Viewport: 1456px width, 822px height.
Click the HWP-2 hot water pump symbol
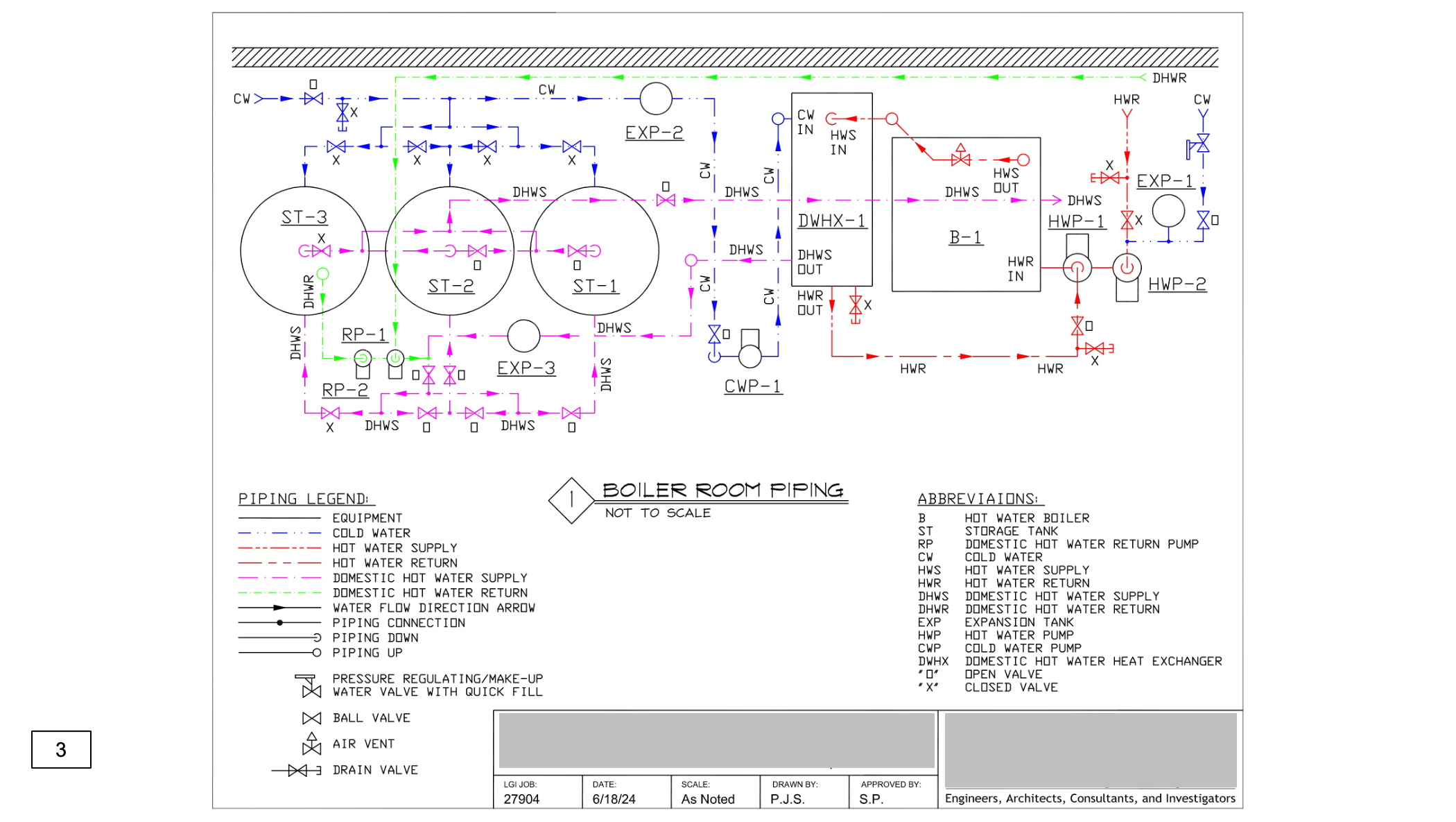pos(1127,268)
